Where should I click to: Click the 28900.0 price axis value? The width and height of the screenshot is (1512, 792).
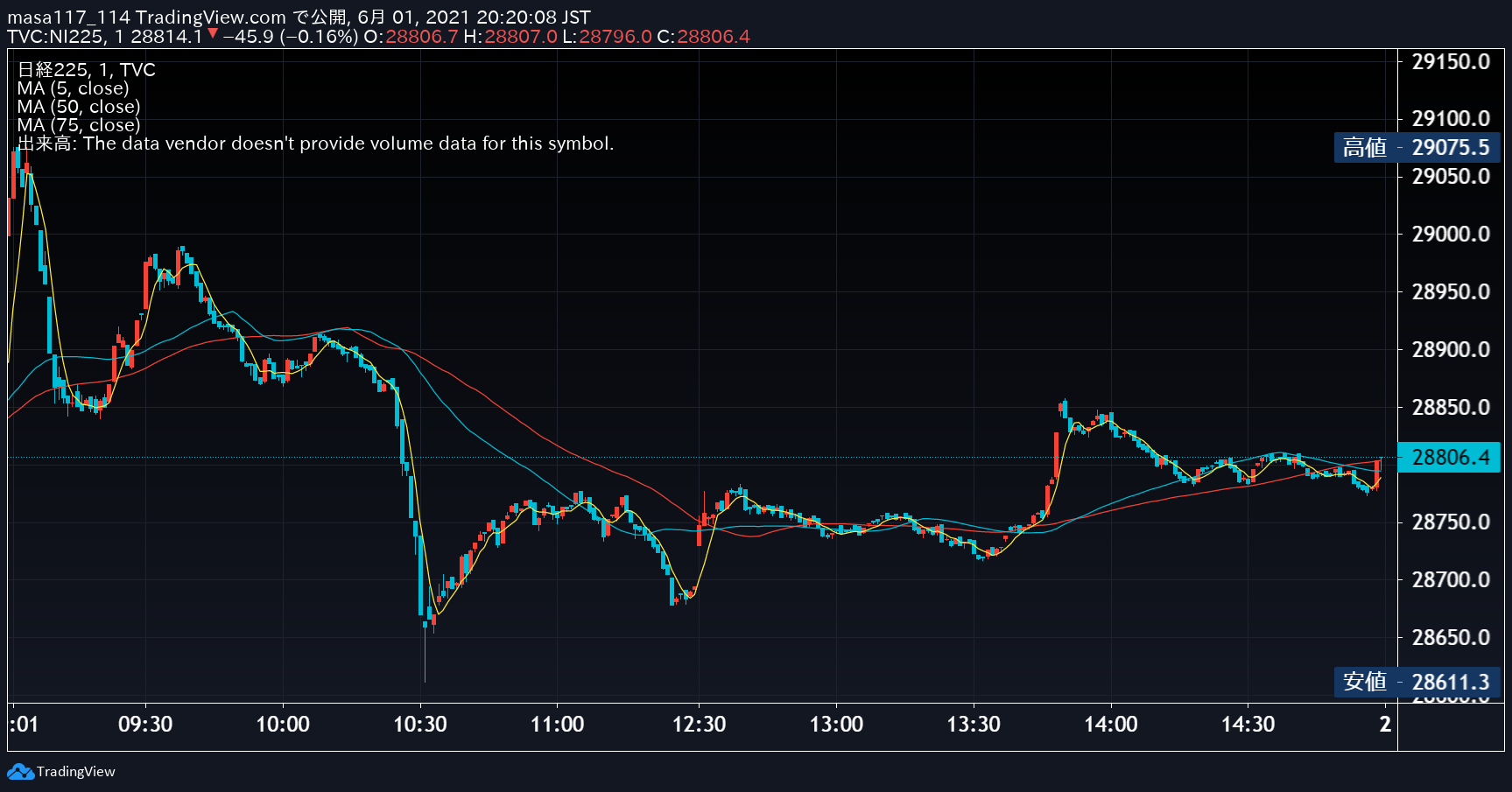pos(1451,349)
